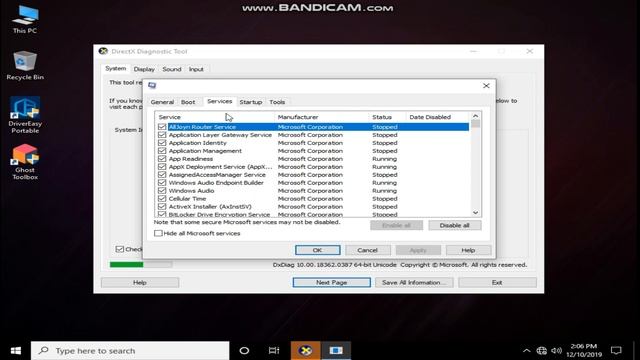Image resolution: width=640 pixels, height=360 pixels.
Task: Sort by Status column header
Action: (387, 117)
